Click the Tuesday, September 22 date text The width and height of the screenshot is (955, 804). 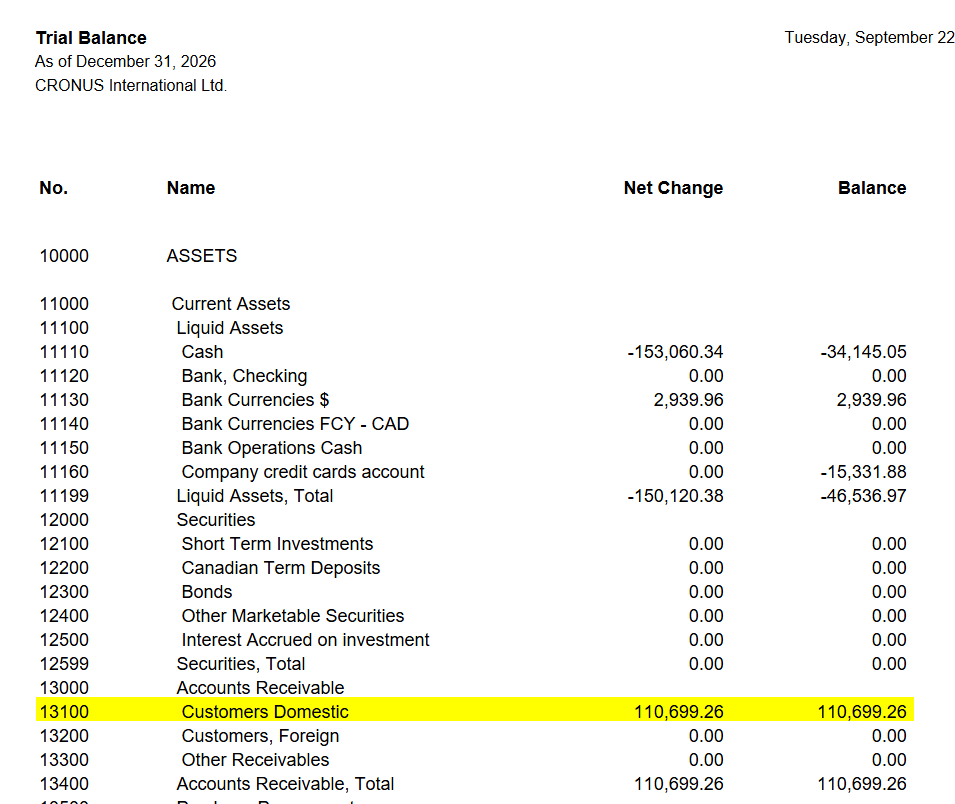pos(869,38)
